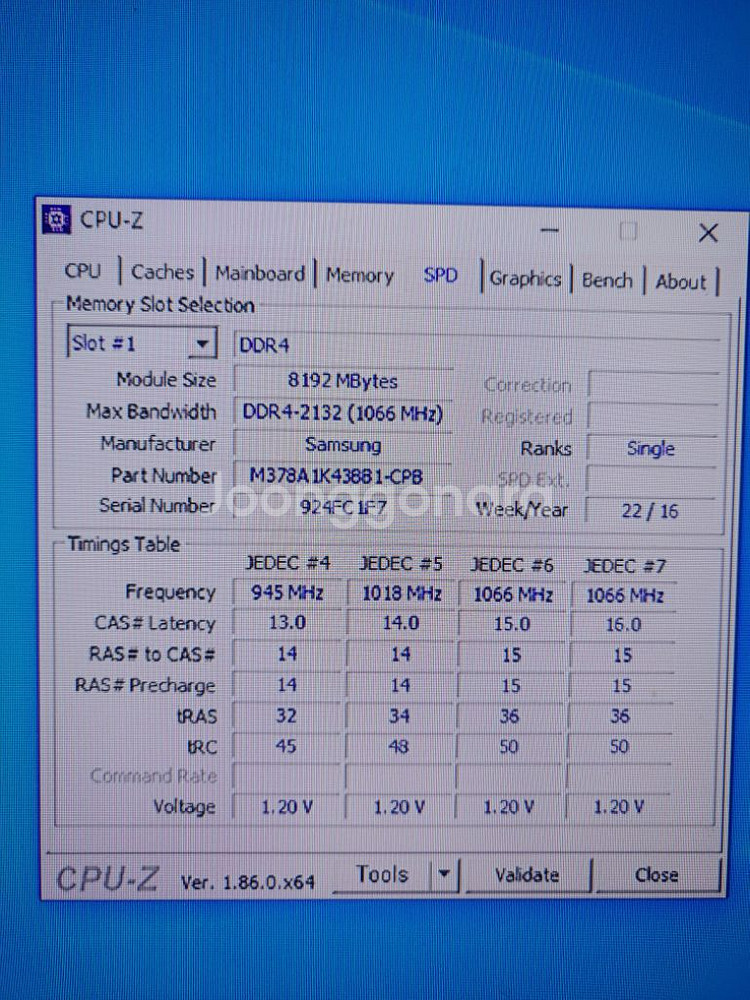Image resolution: width=750 pixels, height=1000 pixels.
Task: Click the JEDEC #6 column header
Action: (511, 565)
